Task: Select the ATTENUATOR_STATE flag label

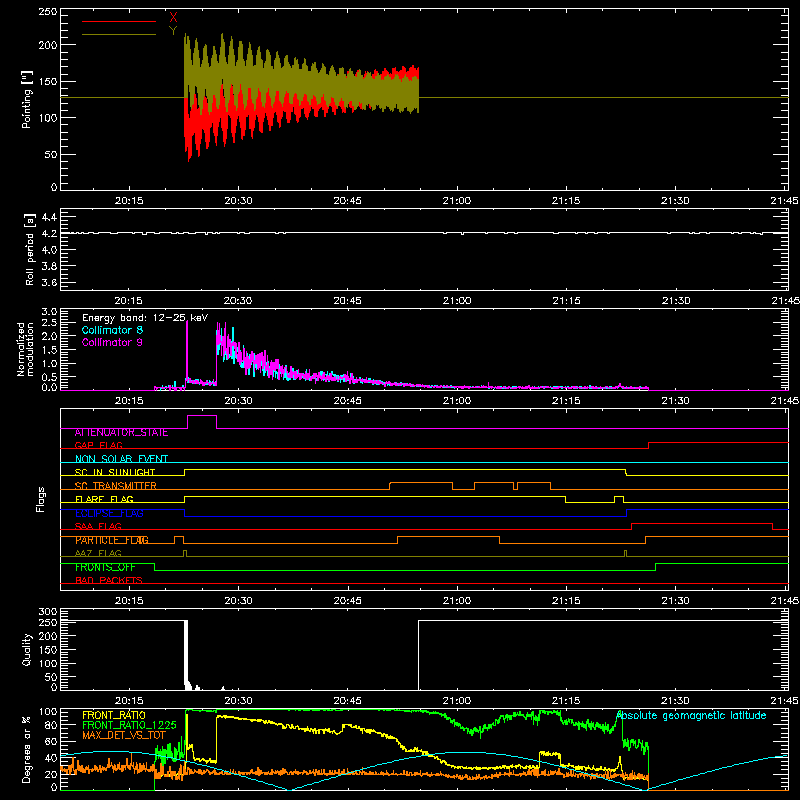Action: point(121,433)
